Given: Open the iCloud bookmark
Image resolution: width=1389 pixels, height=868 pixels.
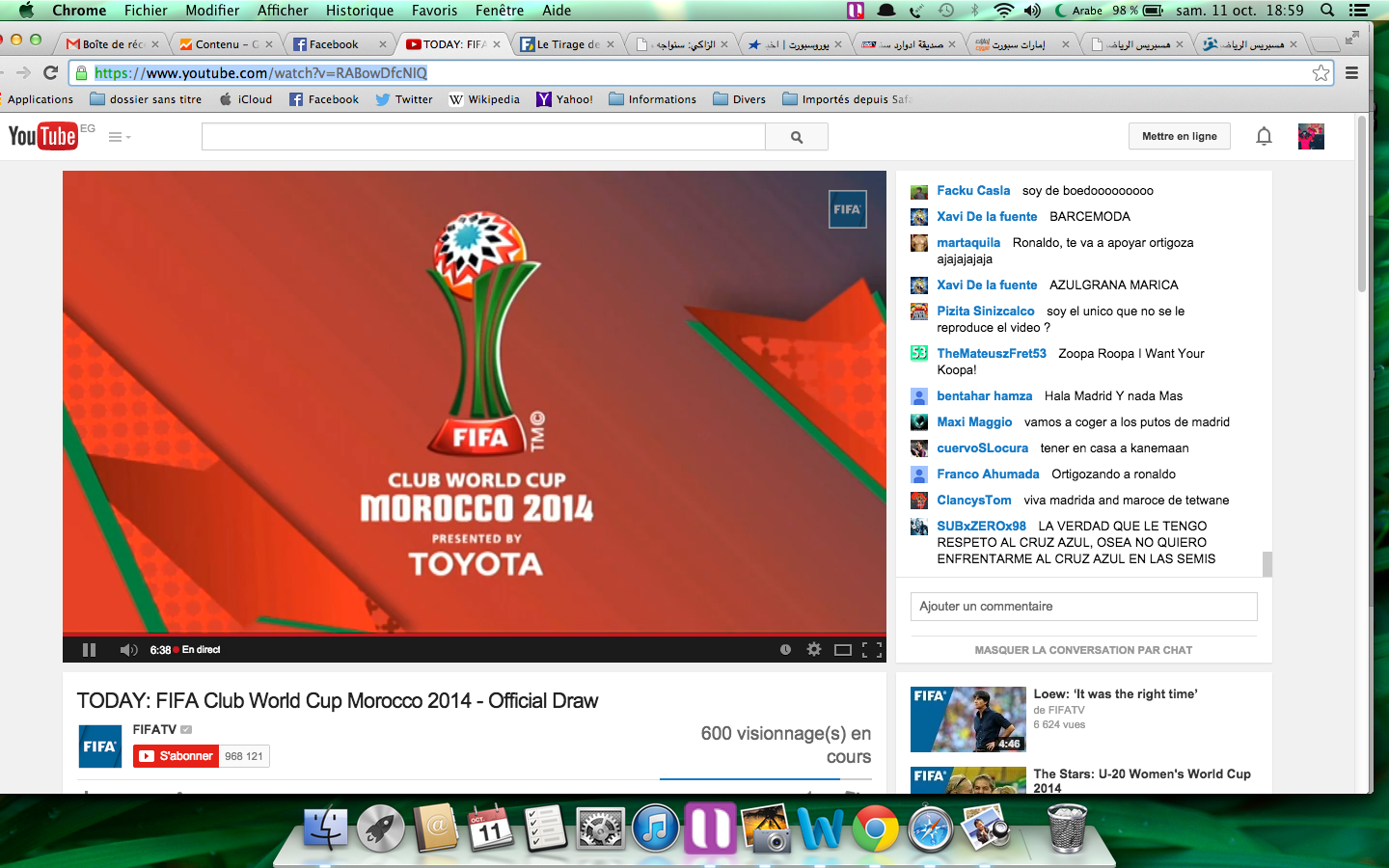Looking at the screenshot, I should click(x=246, y=99).
